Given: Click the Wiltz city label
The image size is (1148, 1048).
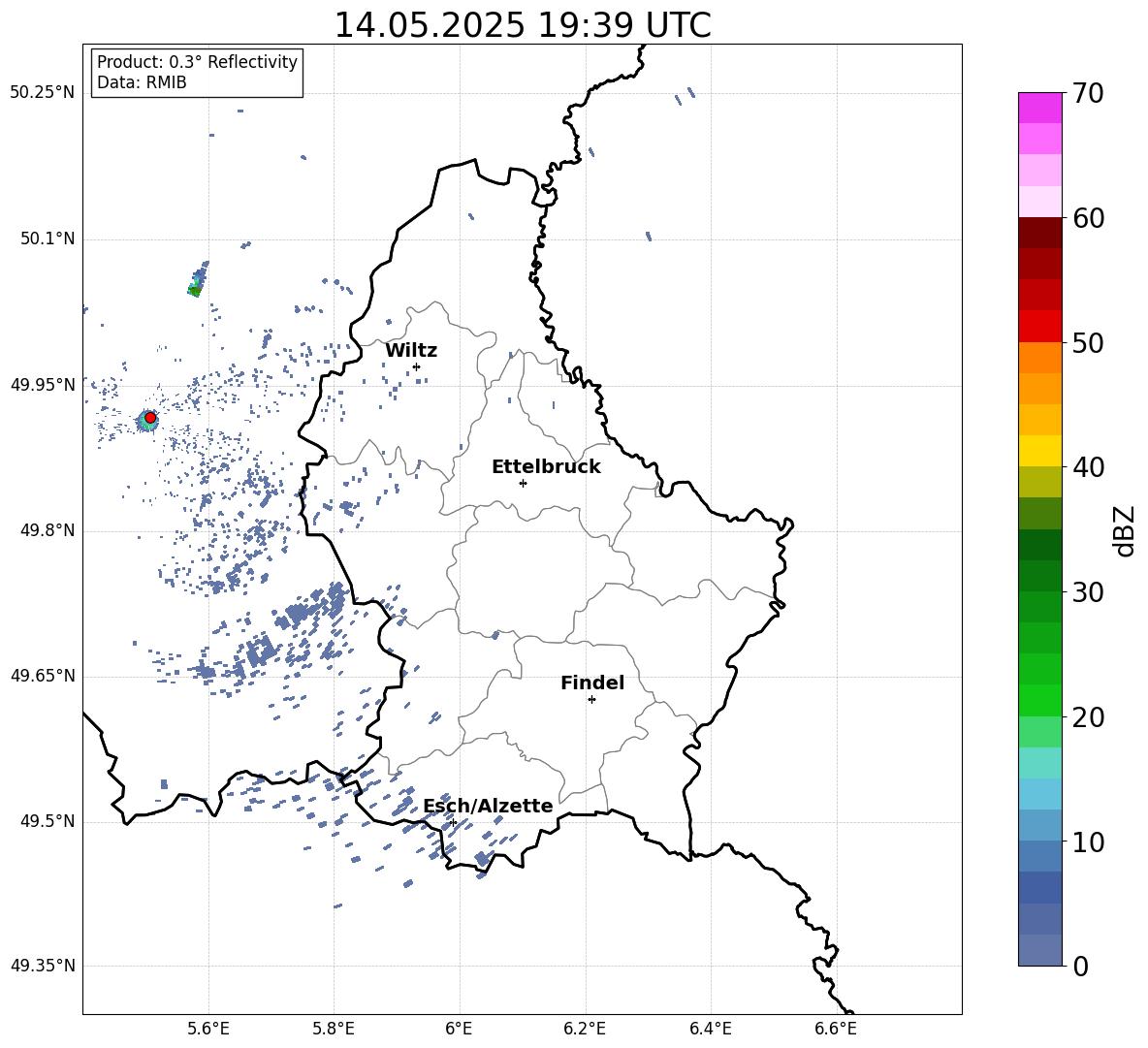Looking at the screenshot, I should pos(411,351).
